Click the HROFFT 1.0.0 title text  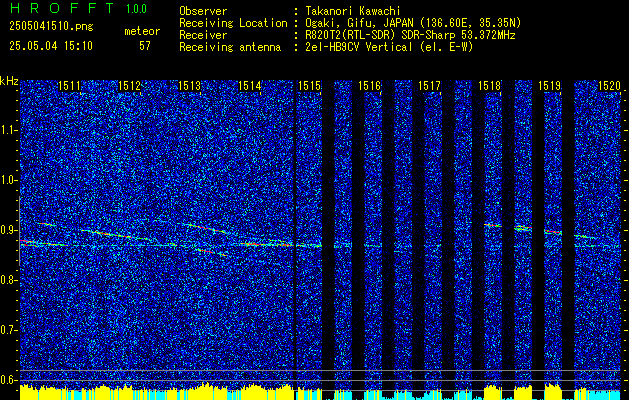coord(78,8)
